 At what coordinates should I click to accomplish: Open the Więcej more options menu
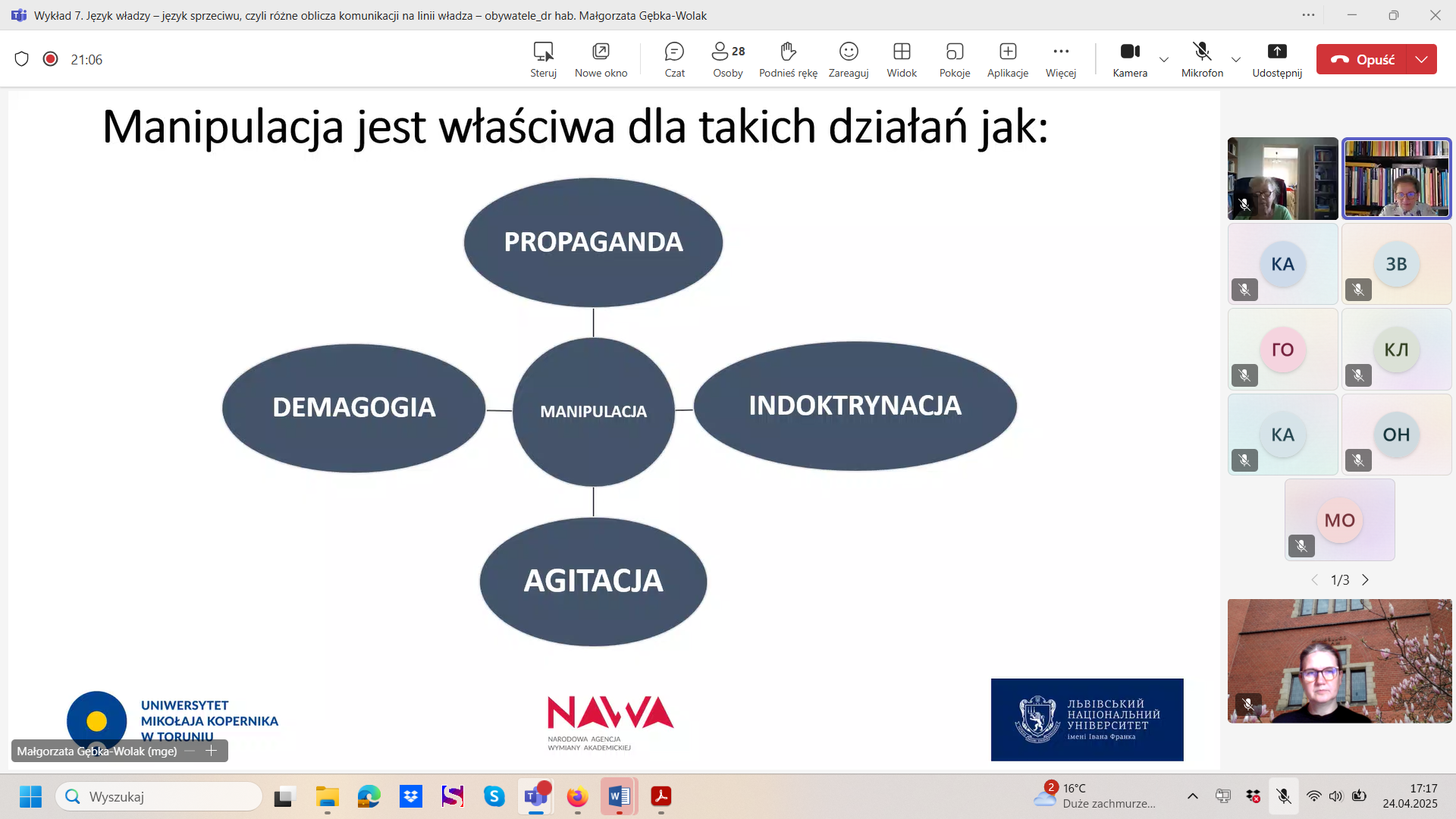click(x=1060, y=59)
